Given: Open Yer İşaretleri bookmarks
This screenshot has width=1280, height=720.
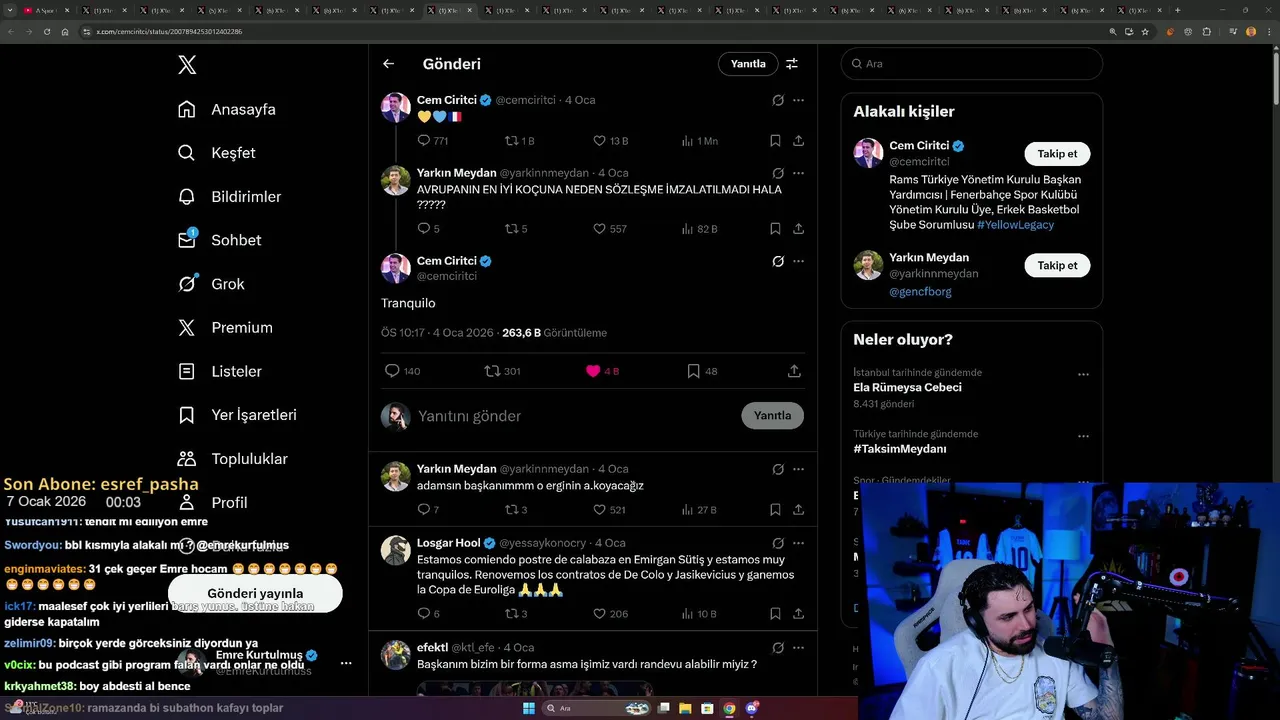Looking at the screenshot, I should tap(237, 415).
